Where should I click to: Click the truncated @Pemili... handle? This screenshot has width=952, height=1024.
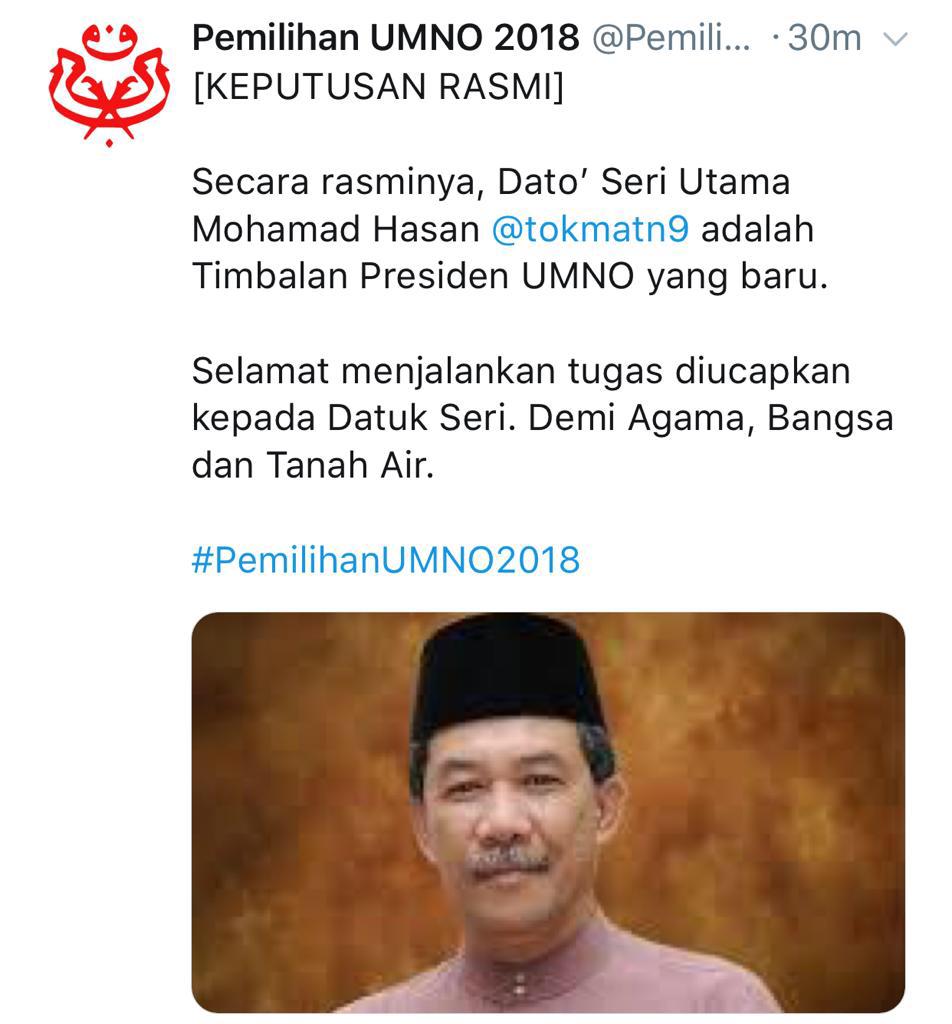click(x=671, y=39)
